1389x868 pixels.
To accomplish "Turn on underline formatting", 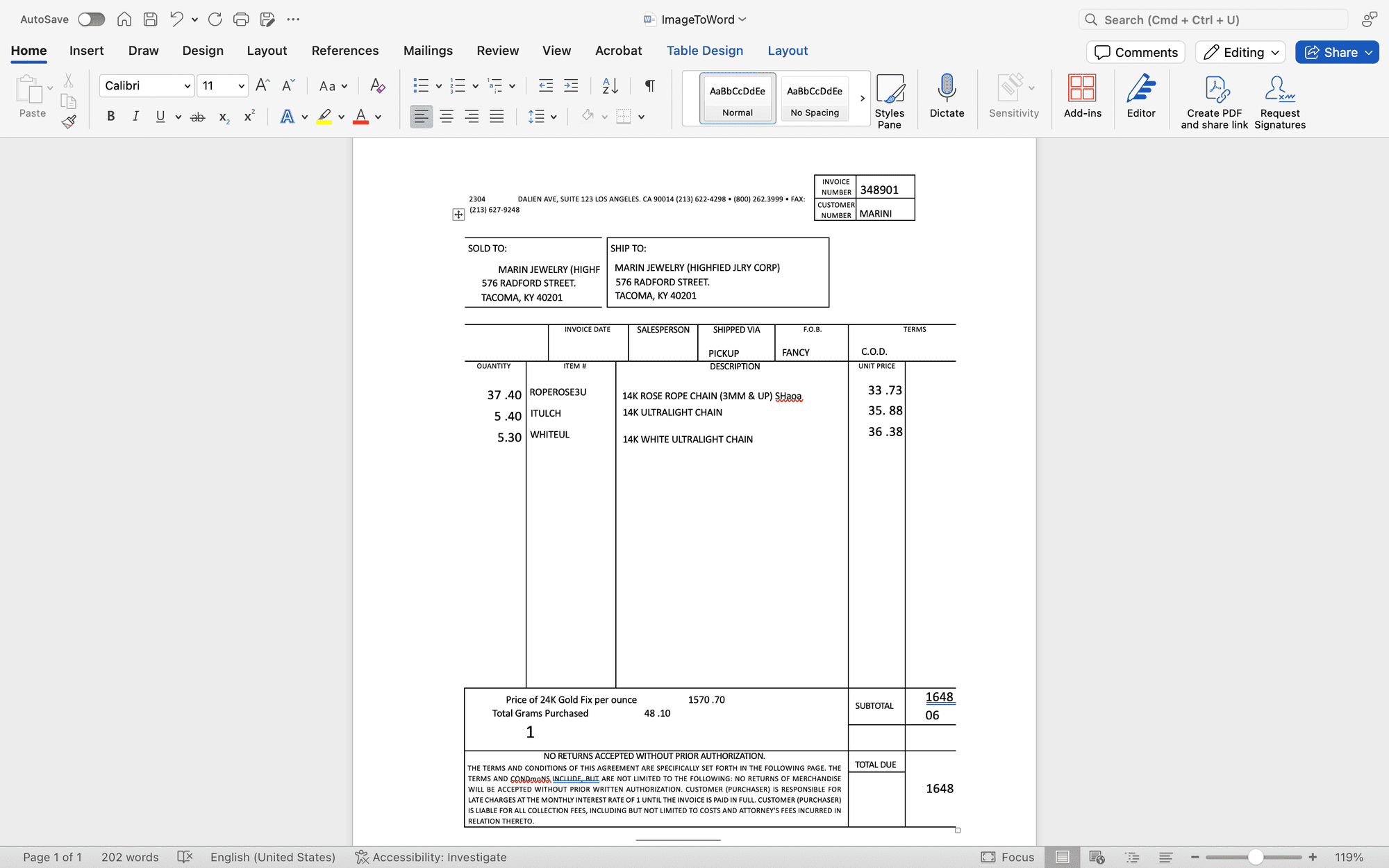I will (x=160, y=116).
